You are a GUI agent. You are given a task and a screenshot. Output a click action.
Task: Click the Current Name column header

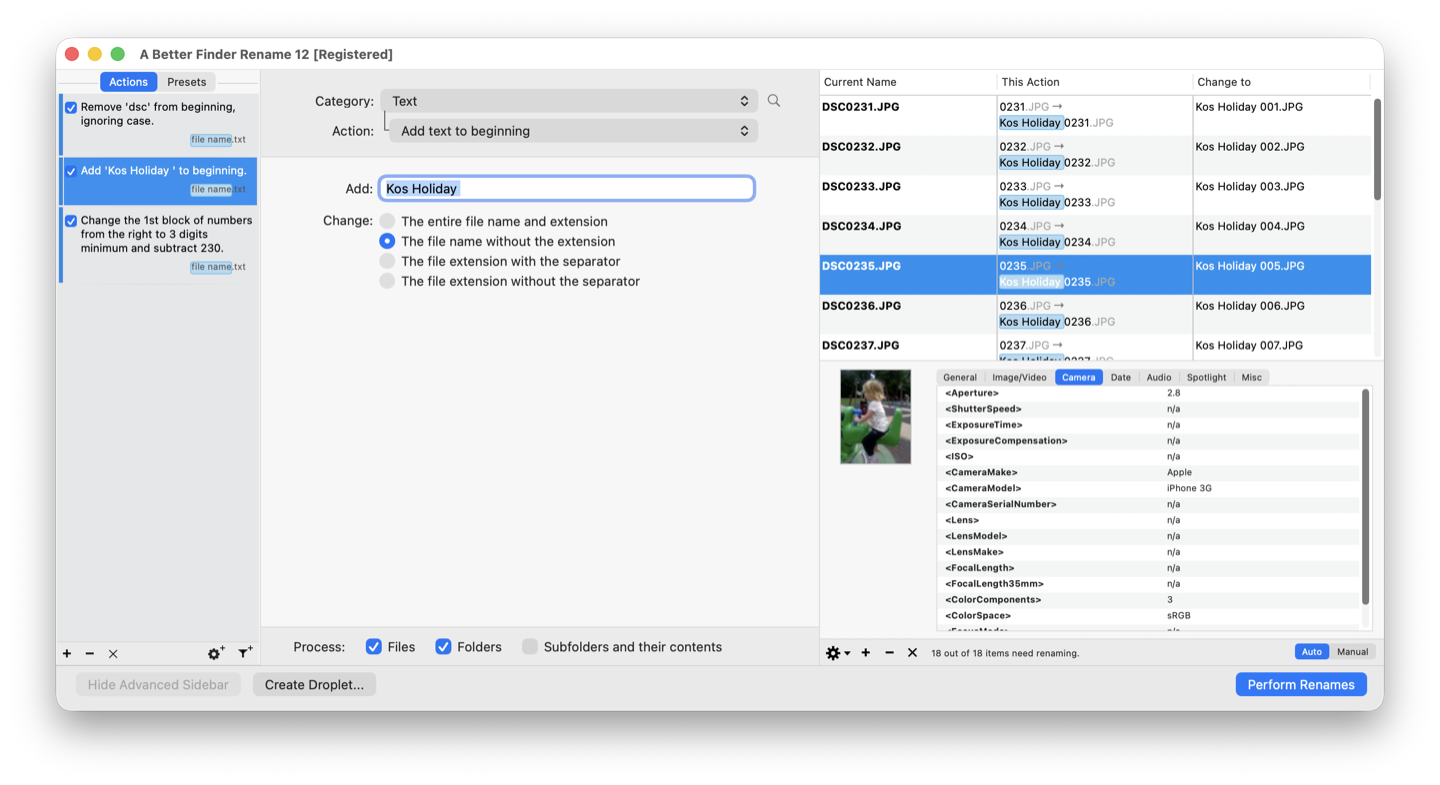(908, 82)
